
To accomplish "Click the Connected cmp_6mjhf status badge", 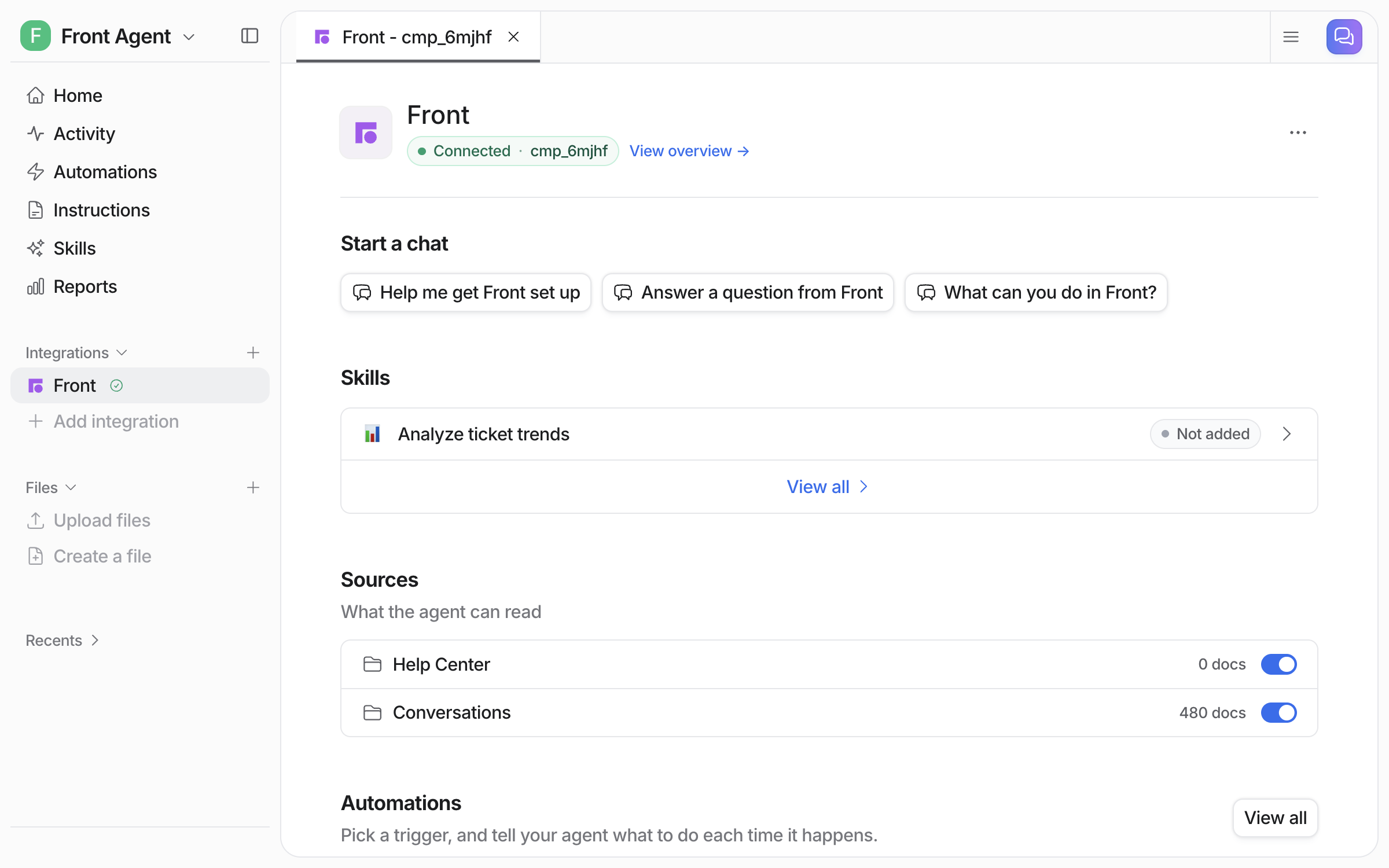I will [513, 151].
